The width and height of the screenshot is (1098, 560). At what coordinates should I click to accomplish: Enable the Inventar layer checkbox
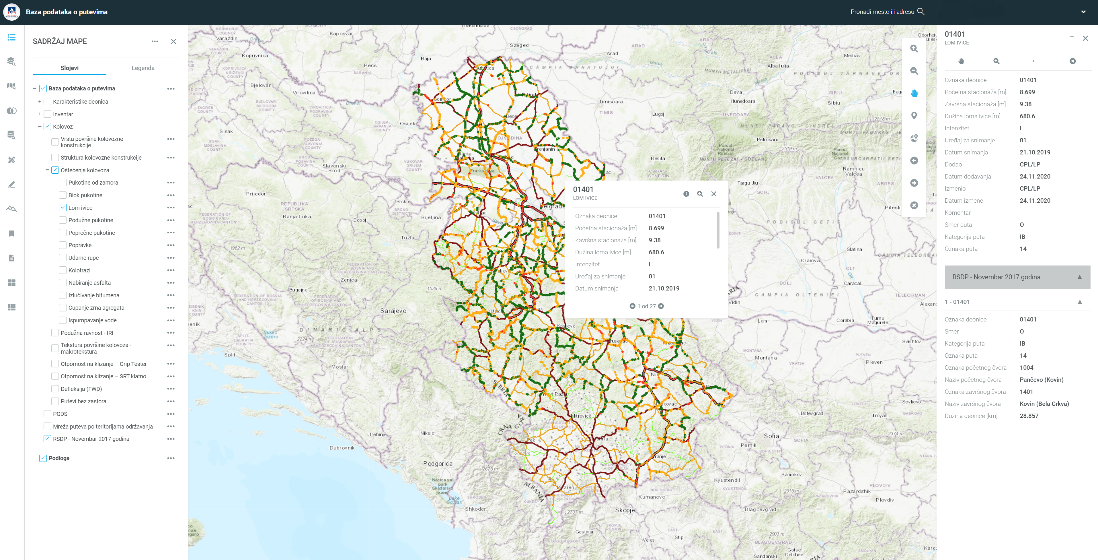[48, 114]
